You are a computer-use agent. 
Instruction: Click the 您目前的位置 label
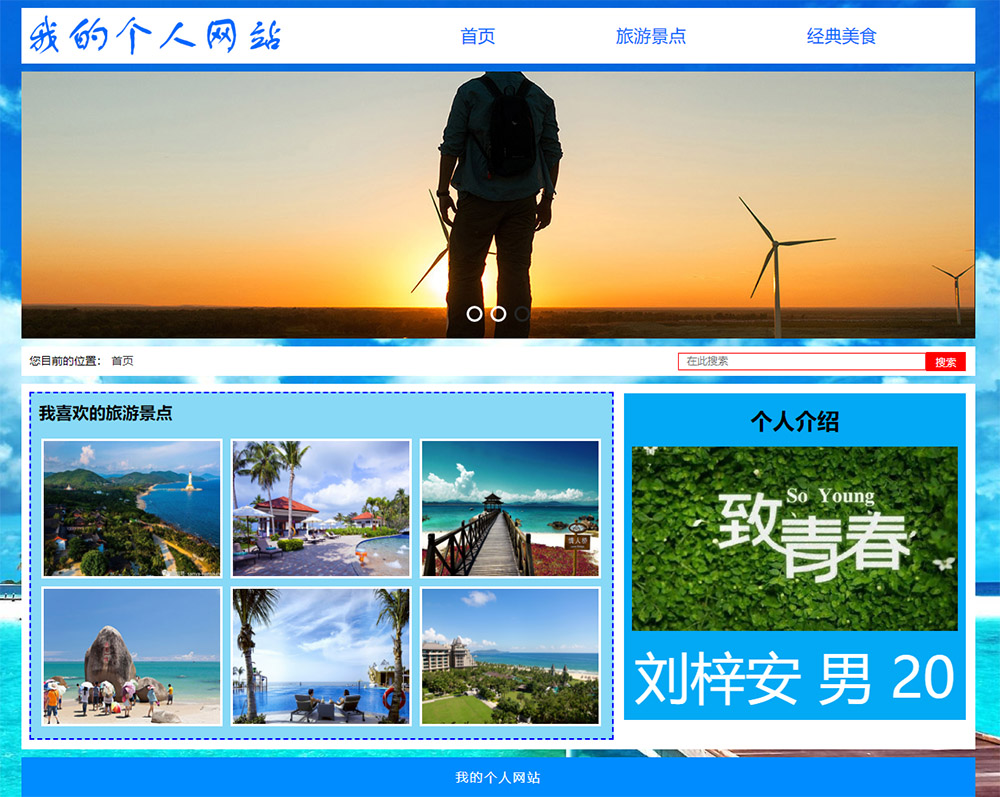[64, 361]
